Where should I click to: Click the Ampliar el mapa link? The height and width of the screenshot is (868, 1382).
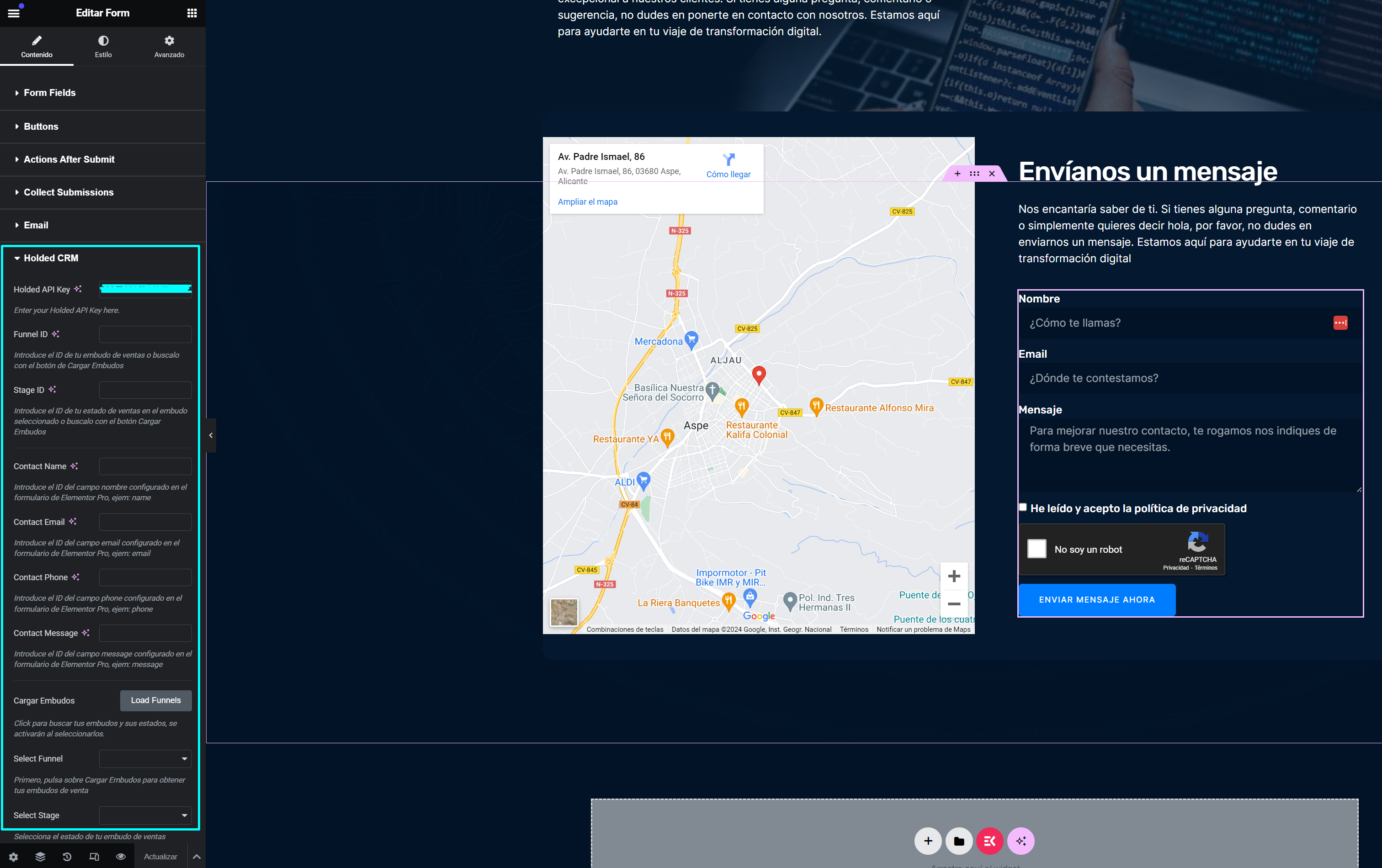587,202
